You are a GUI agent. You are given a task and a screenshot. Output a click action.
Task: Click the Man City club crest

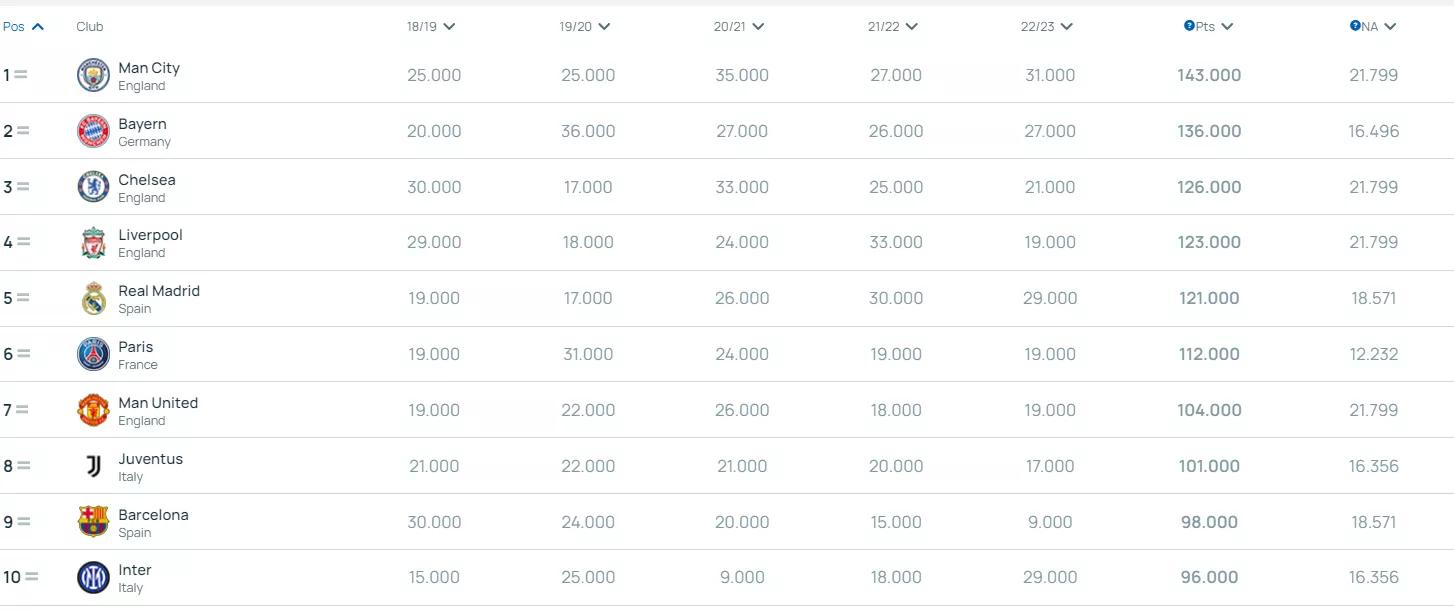click(x=93, y=75)
